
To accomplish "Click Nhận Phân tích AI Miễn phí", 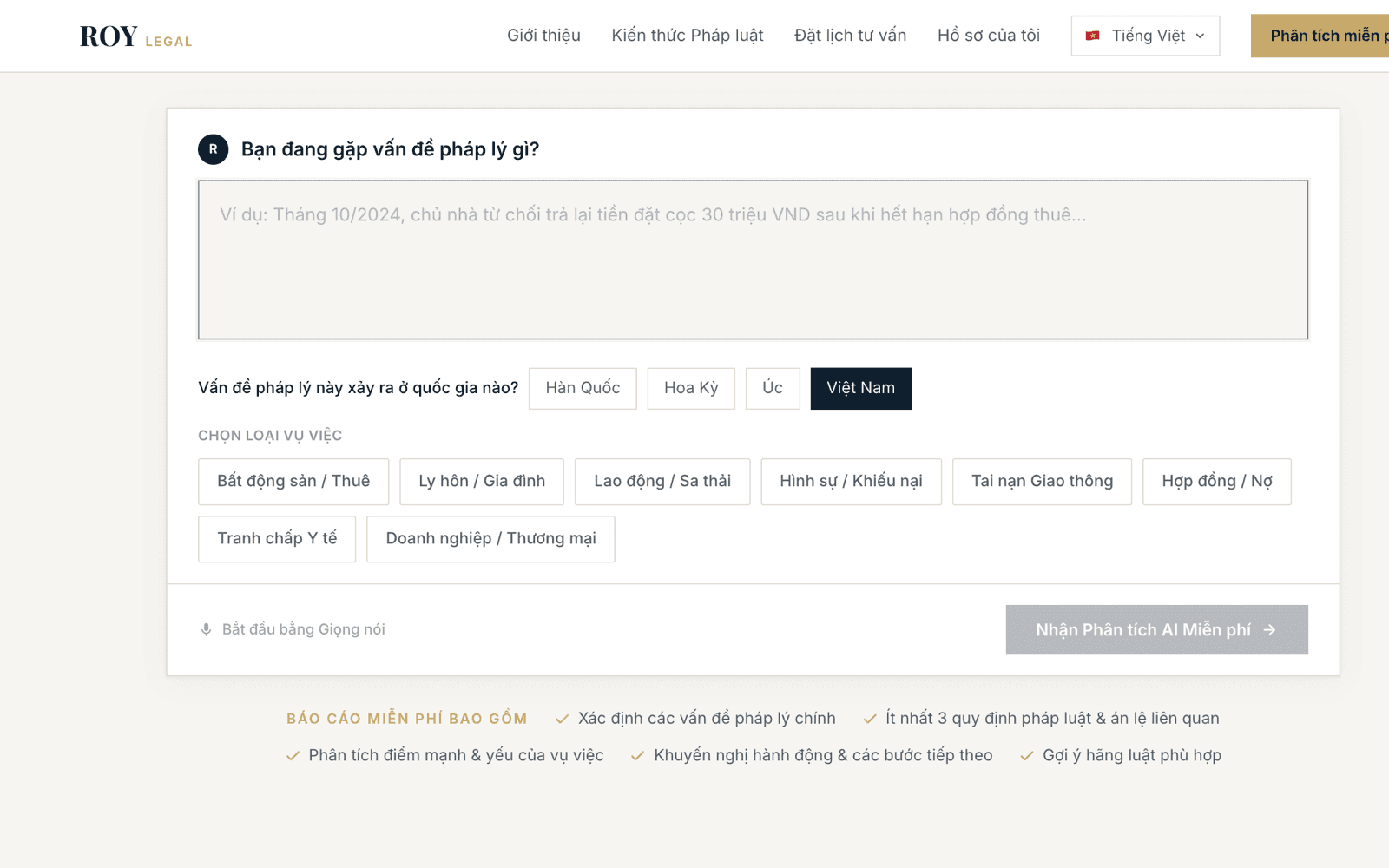I will pyautogui.click(x=1156, y=630).
